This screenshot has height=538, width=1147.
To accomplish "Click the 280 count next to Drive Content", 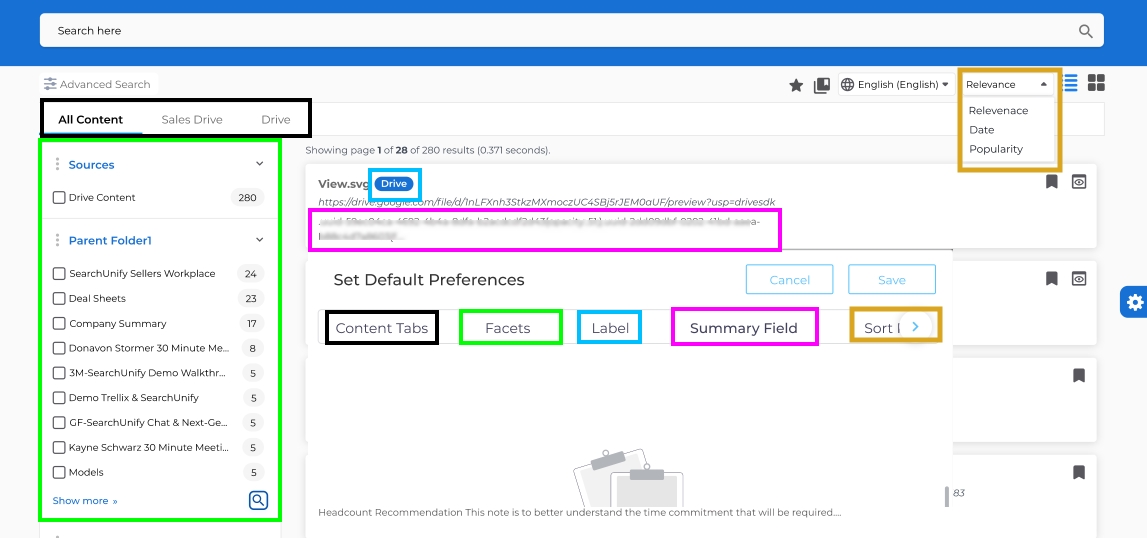I will coord(247,198).
